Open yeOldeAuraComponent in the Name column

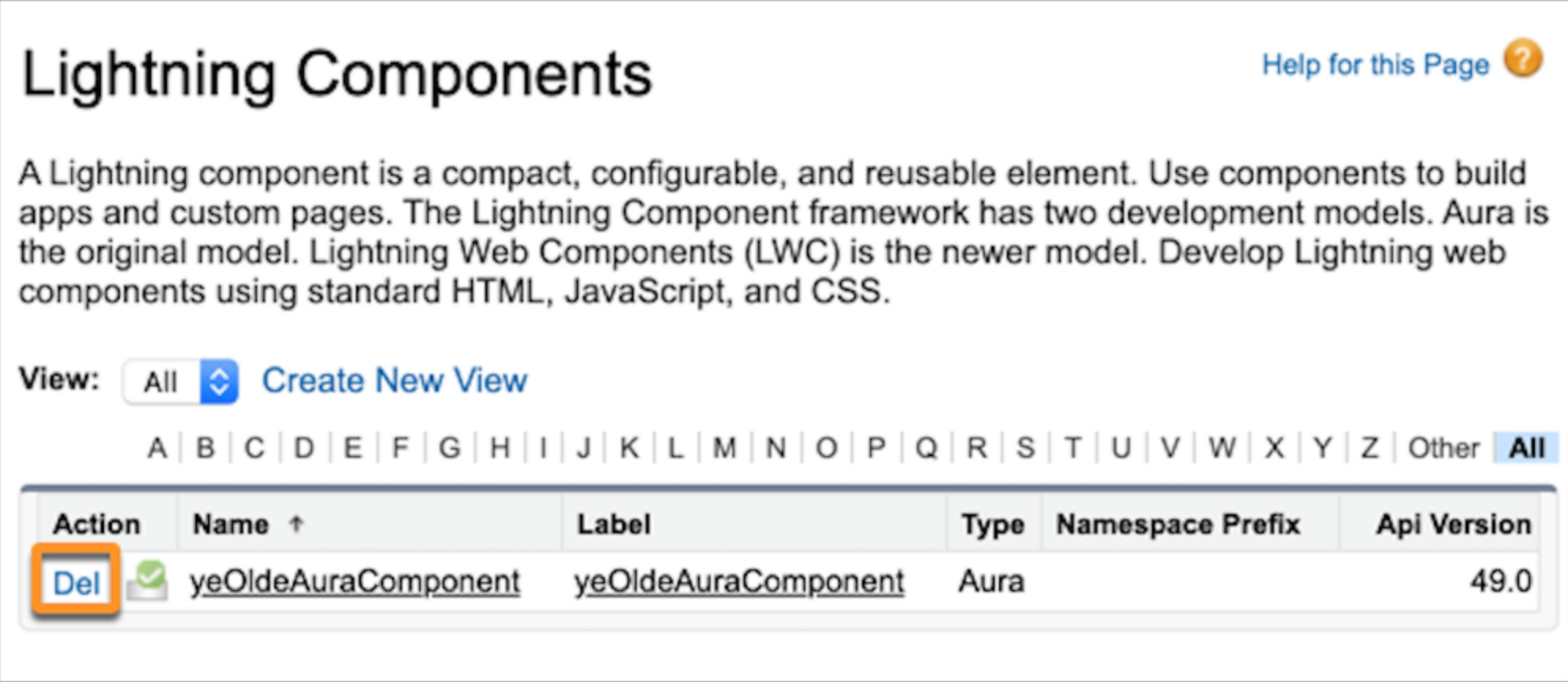355,582
